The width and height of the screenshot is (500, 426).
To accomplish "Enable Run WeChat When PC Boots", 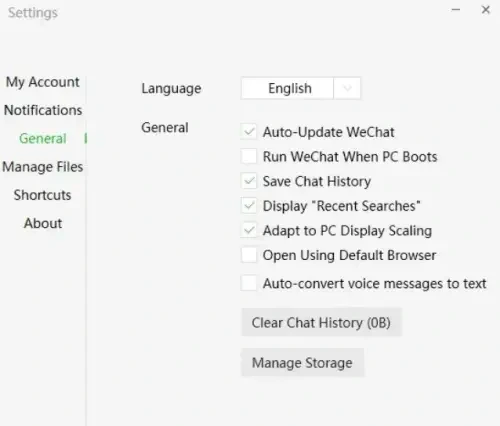I will pyautogui.click(x=249, y=156).
